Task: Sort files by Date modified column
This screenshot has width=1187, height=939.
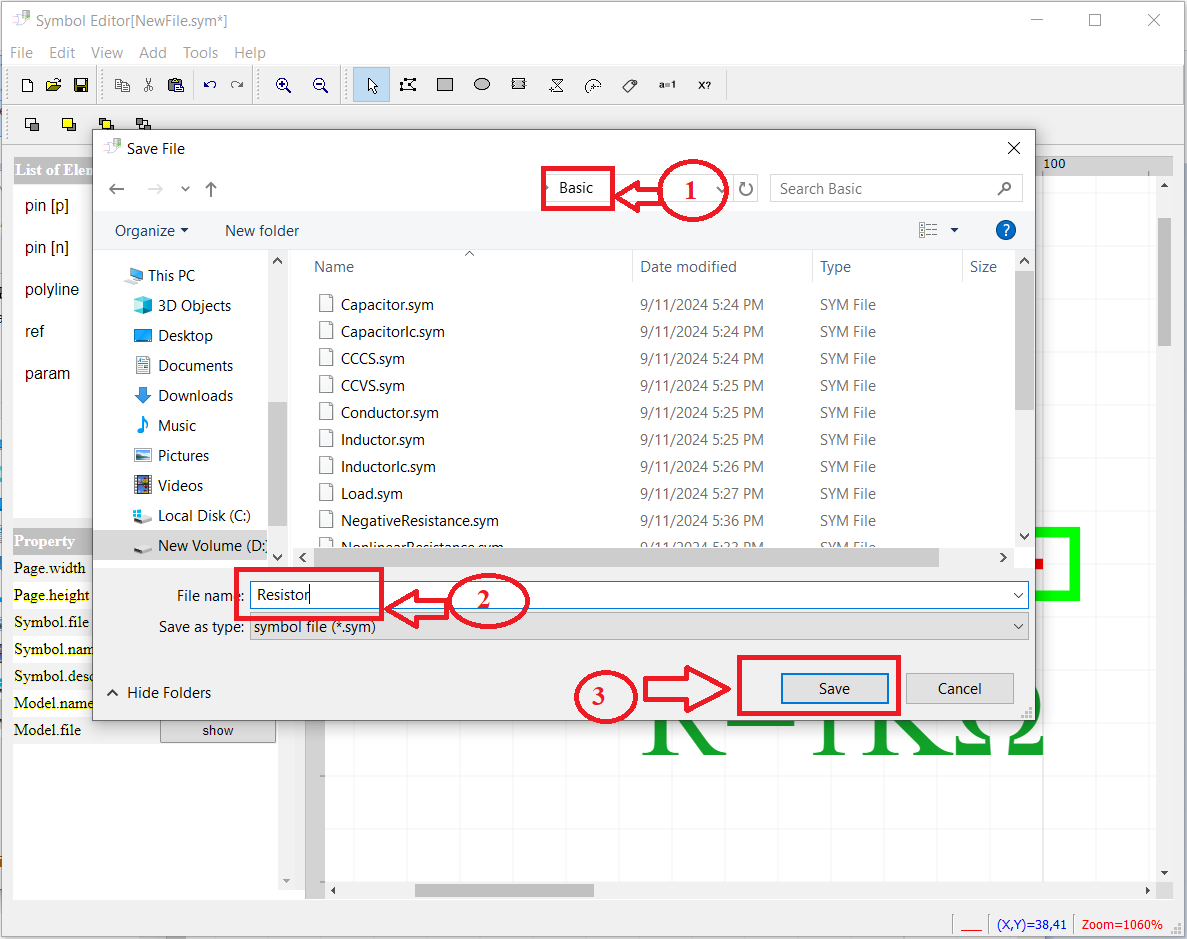Action: 688,267
